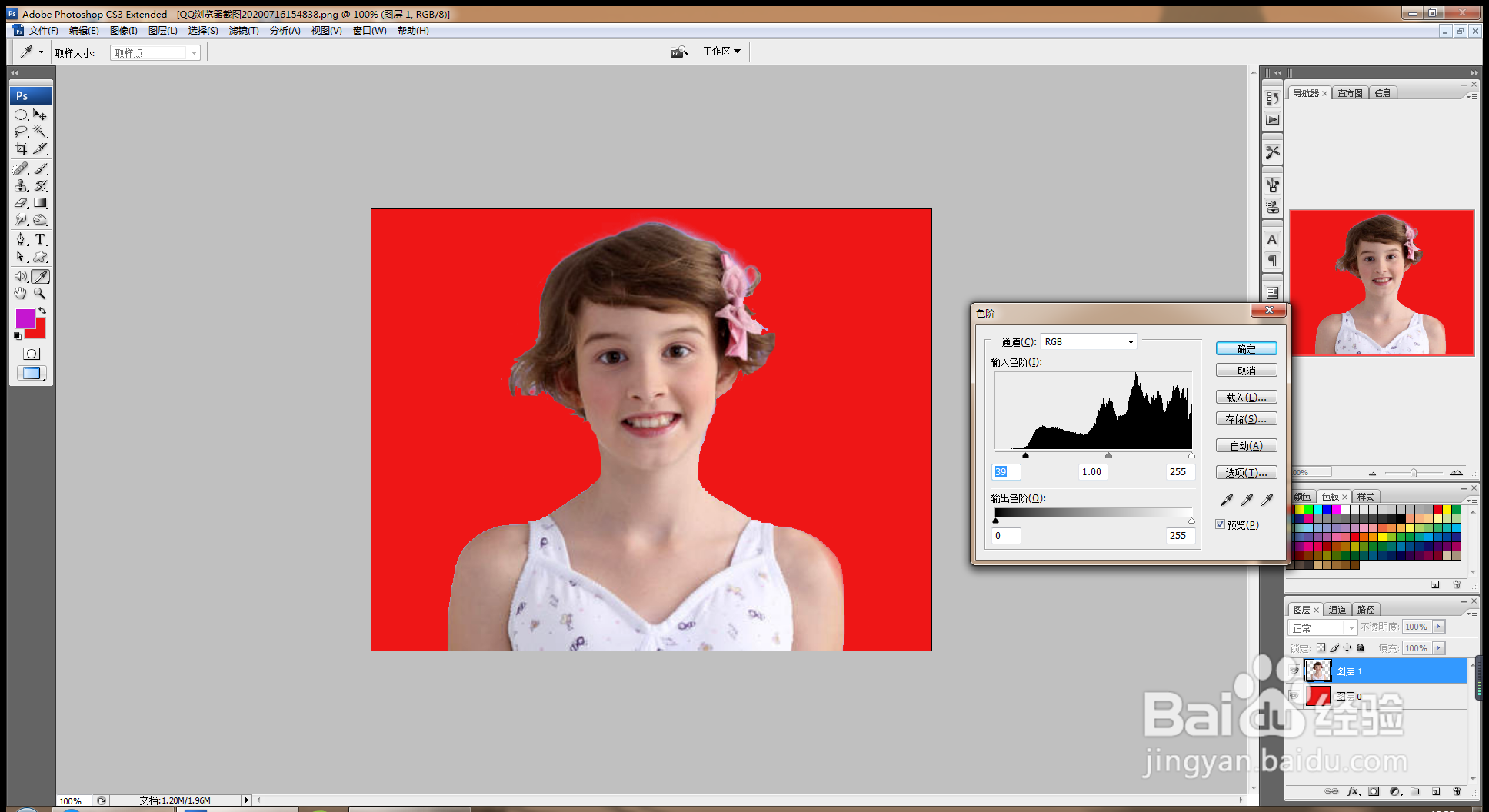1489x812 pixels.
Task: Select the Clone Stamp tool
Action: pos(22,185)
